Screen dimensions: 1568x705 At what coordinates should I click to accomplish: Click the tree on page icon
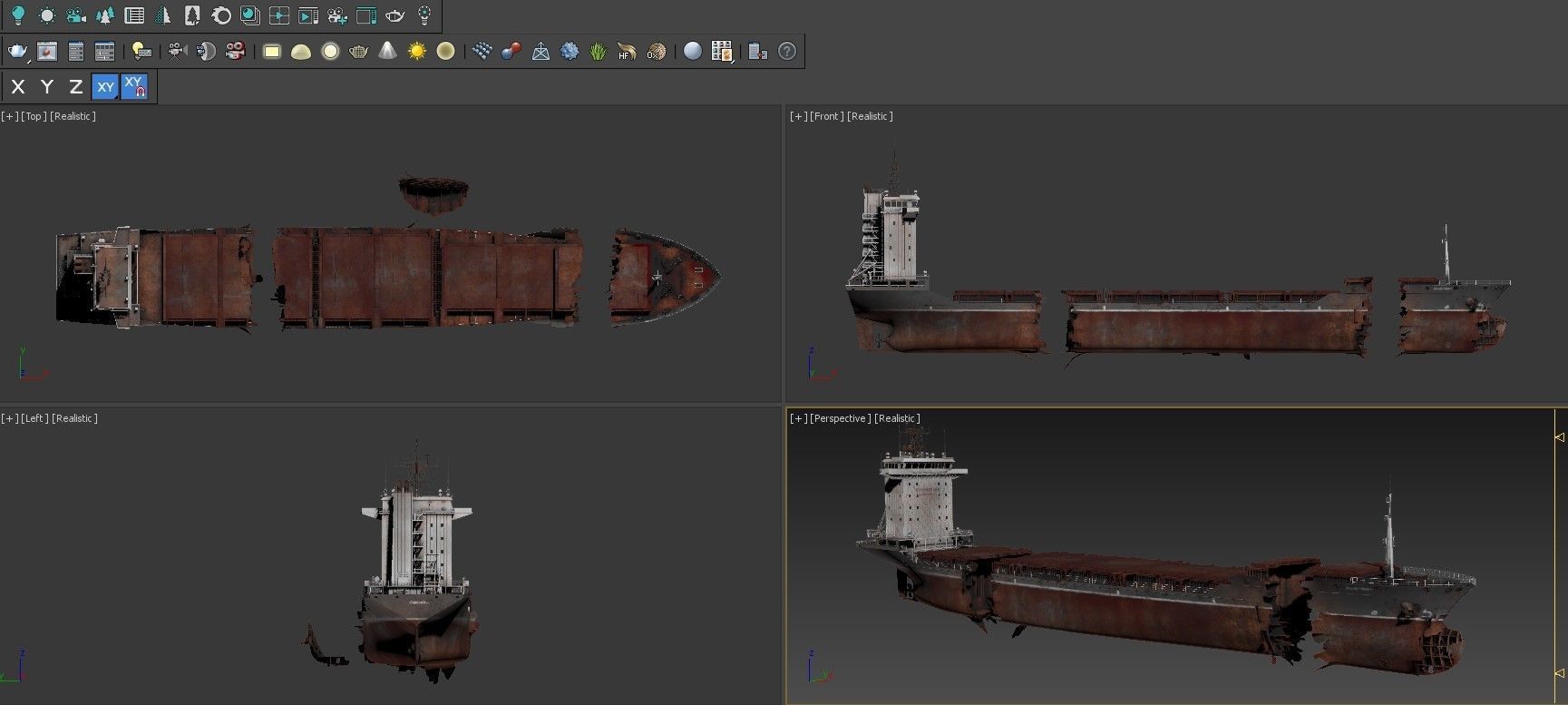pos(192,15)
